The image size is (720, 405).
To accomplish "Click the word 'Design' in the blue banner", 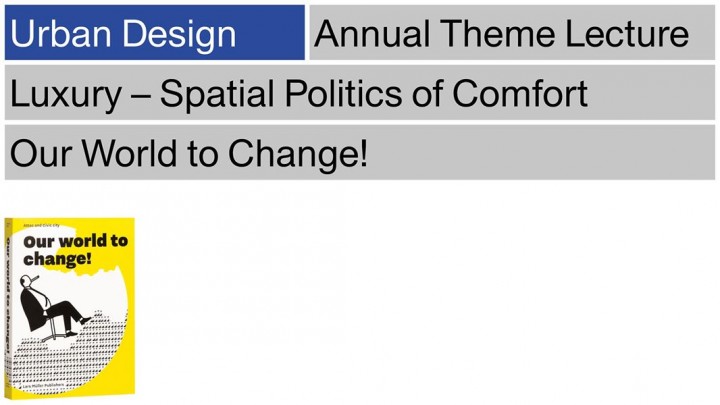I will (179, 35).
